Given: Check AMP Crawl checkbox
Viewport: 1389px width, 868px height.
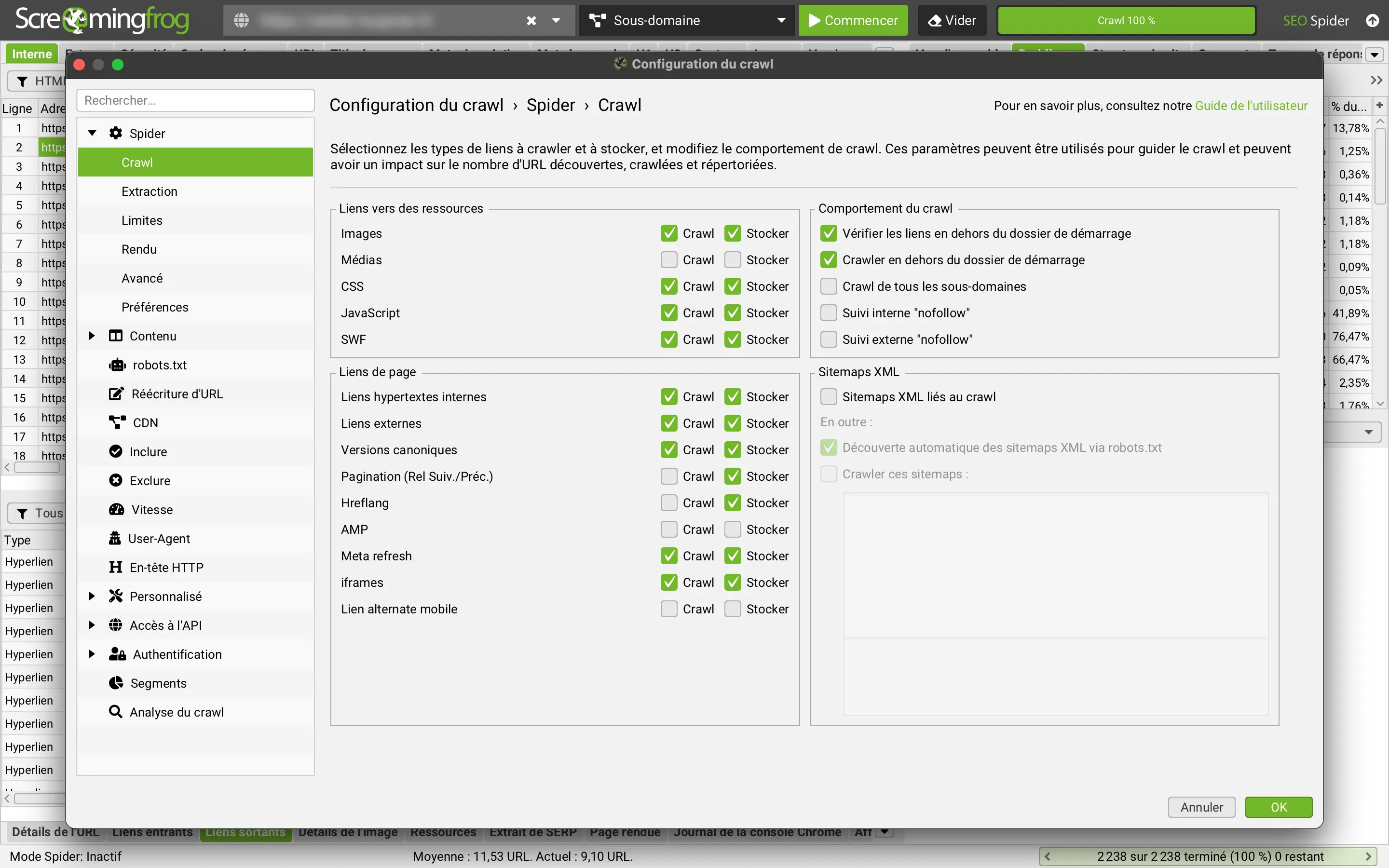Looking at the screenshot, I should point(668,529).
